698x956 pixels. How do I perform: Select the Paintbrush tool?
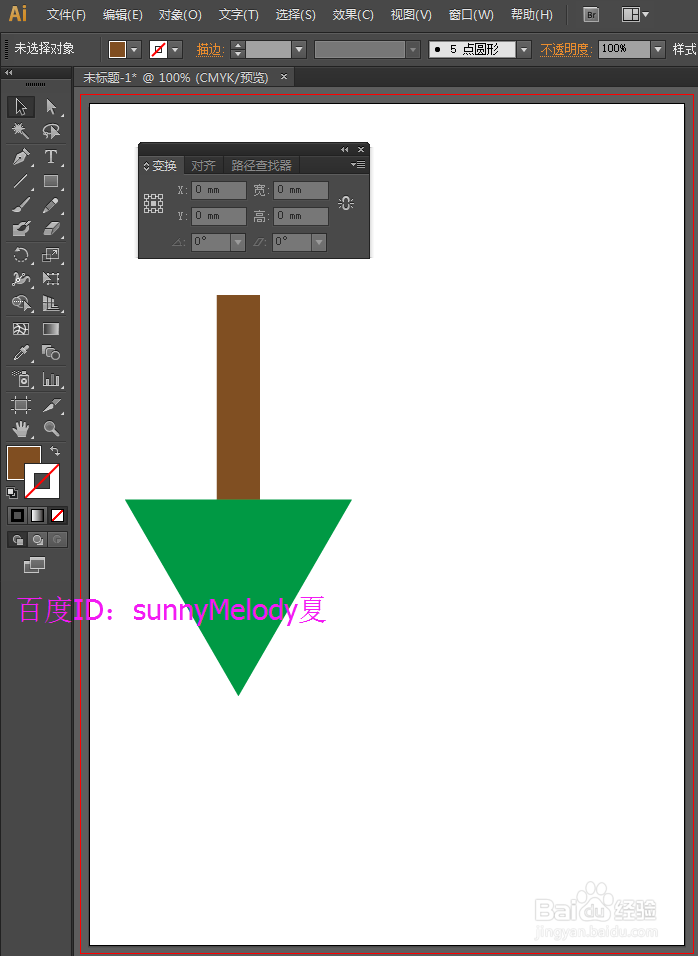(x=21, y=205)
